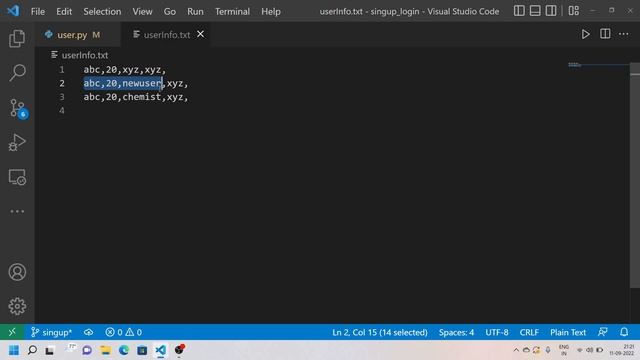Open Microsoft Edge on taskbar
Image resolution: width=640 pixels, height=360 pixels.
[x=124, y=350]
